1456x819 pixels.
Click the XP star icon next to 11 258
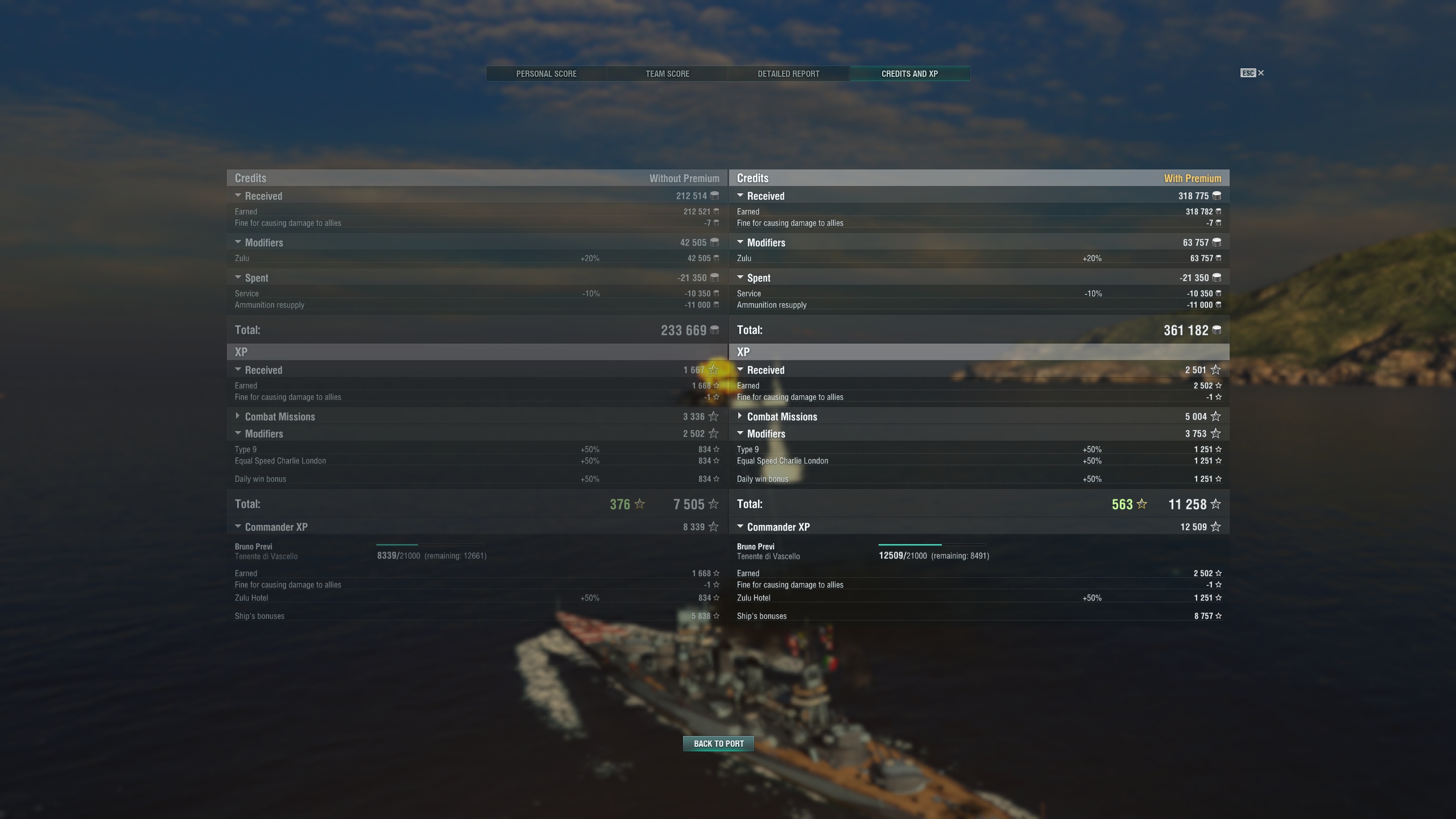(x=1215, y=504)
